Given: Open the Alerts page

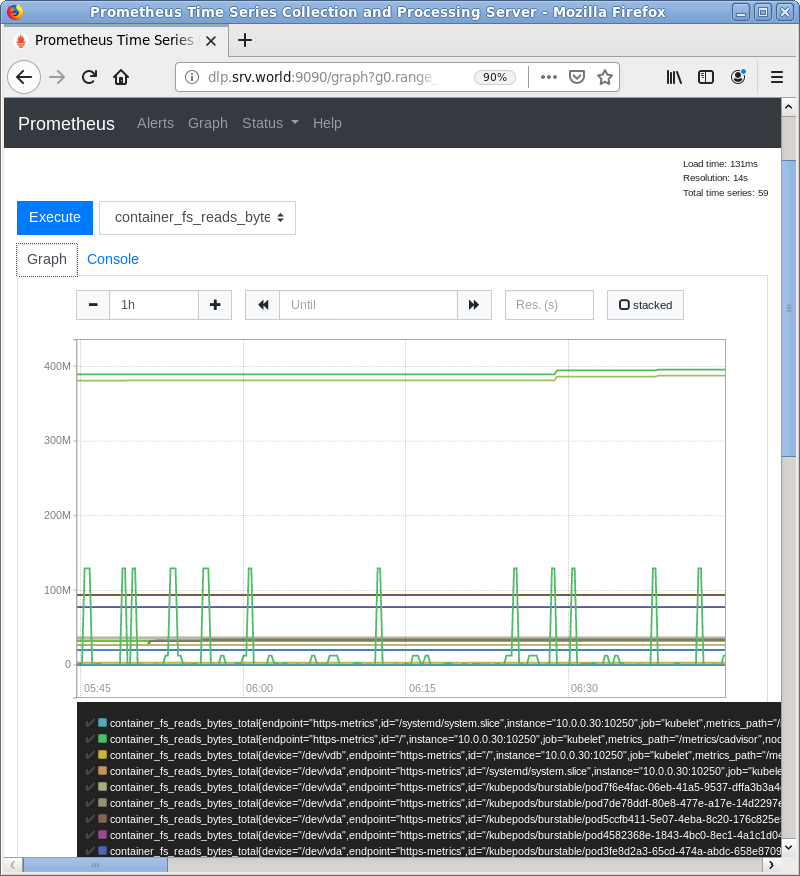Looking at the screenshot, I should click(x=155, y=123).
